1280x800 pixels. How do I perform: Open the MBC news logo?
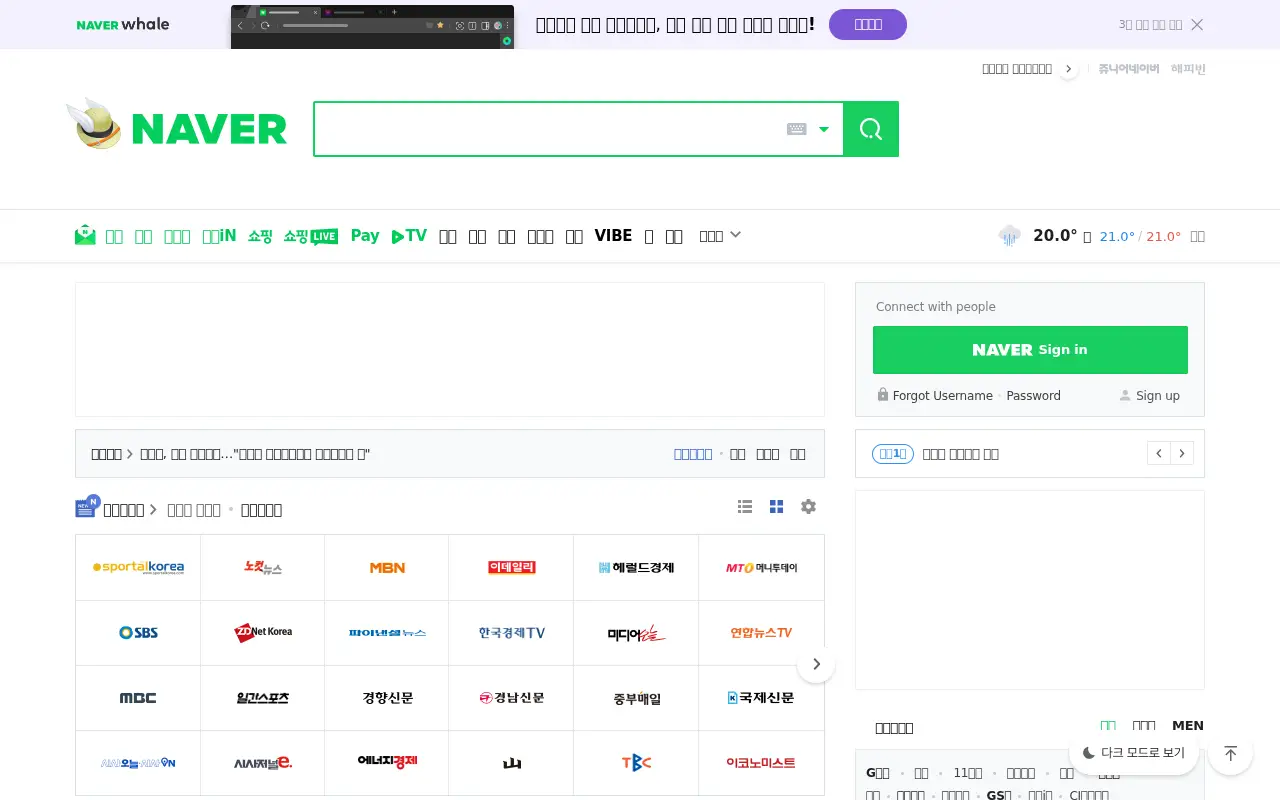click(x=138, y=698)
